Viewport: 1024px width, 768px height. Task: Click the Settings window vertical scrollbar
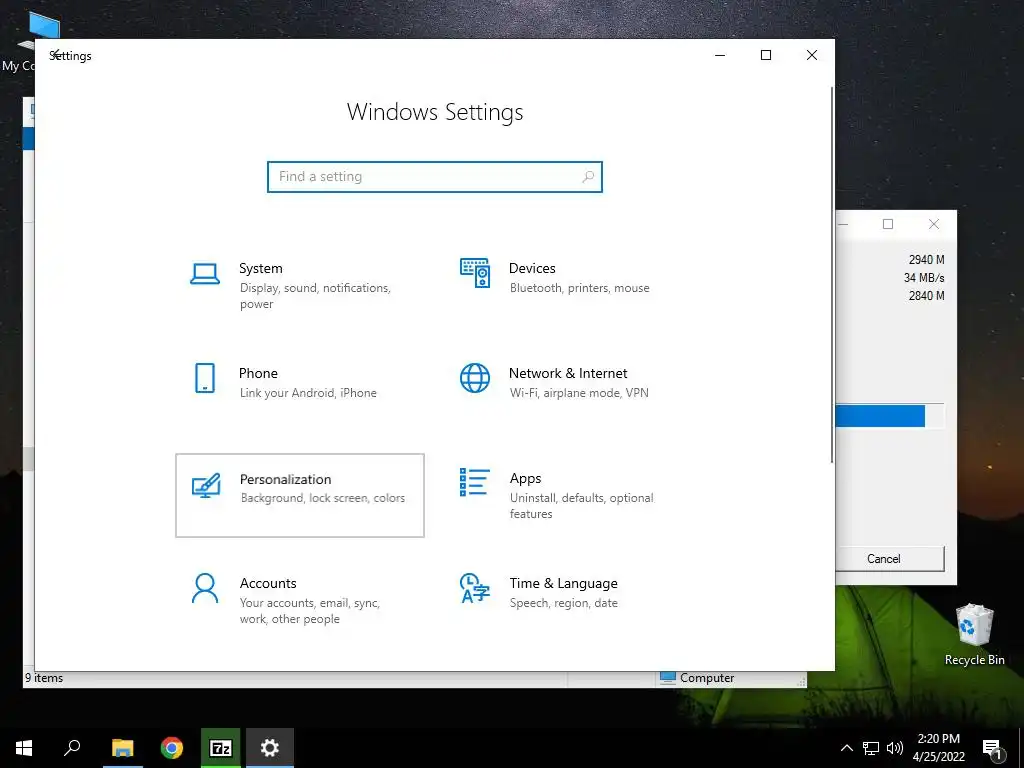(832, 274)
